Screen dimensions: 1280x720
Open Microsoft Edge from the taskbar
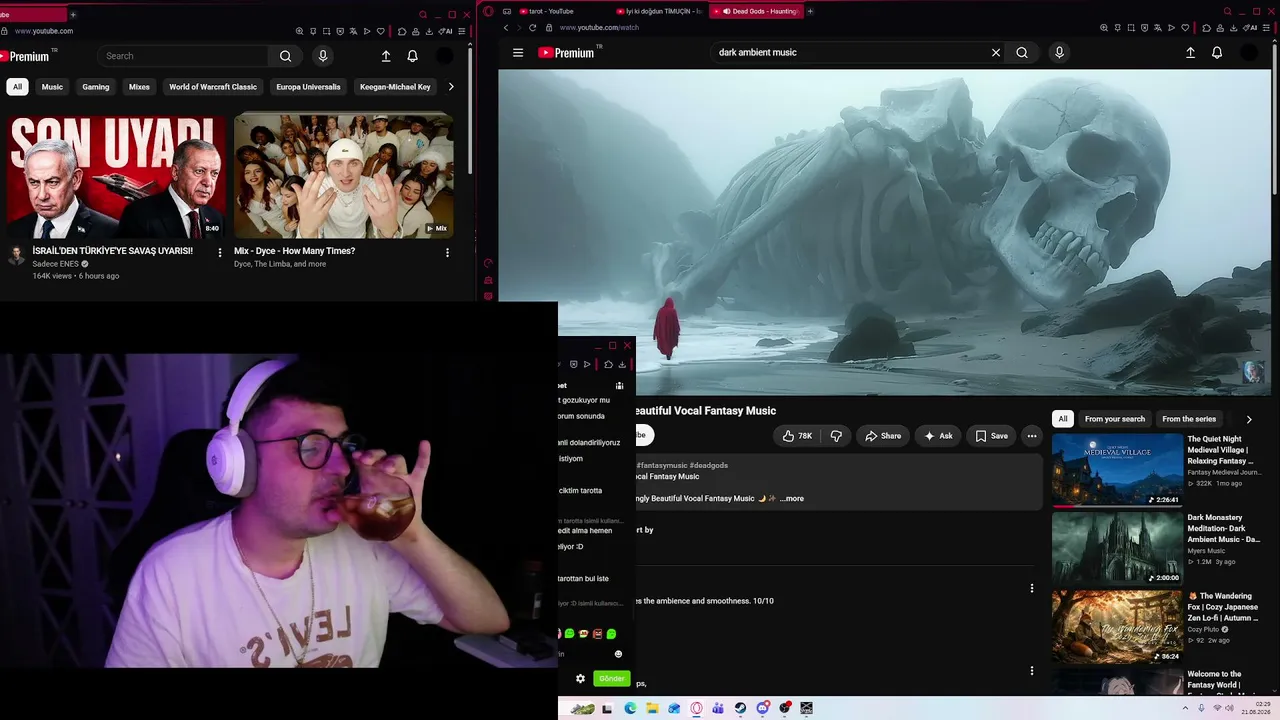pyautogui.click(x=630, y=708)
